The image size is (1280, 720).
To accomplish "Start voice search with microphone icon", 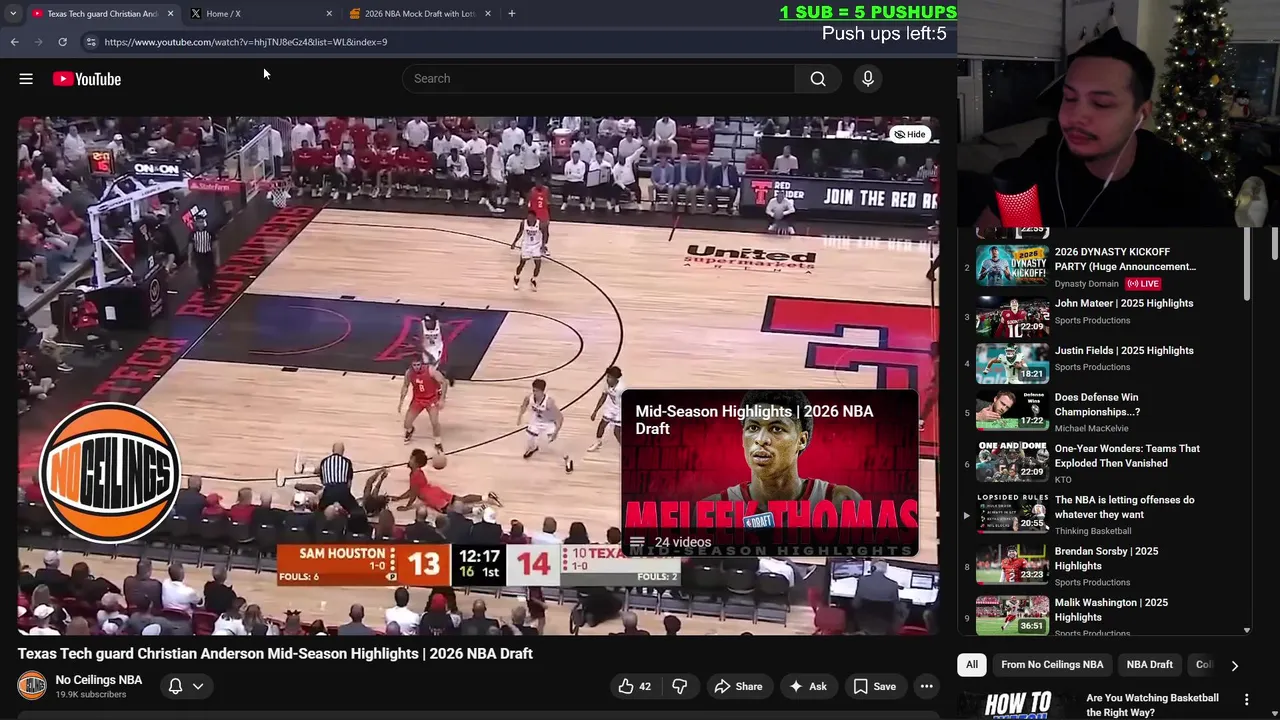I will (868, 79).
